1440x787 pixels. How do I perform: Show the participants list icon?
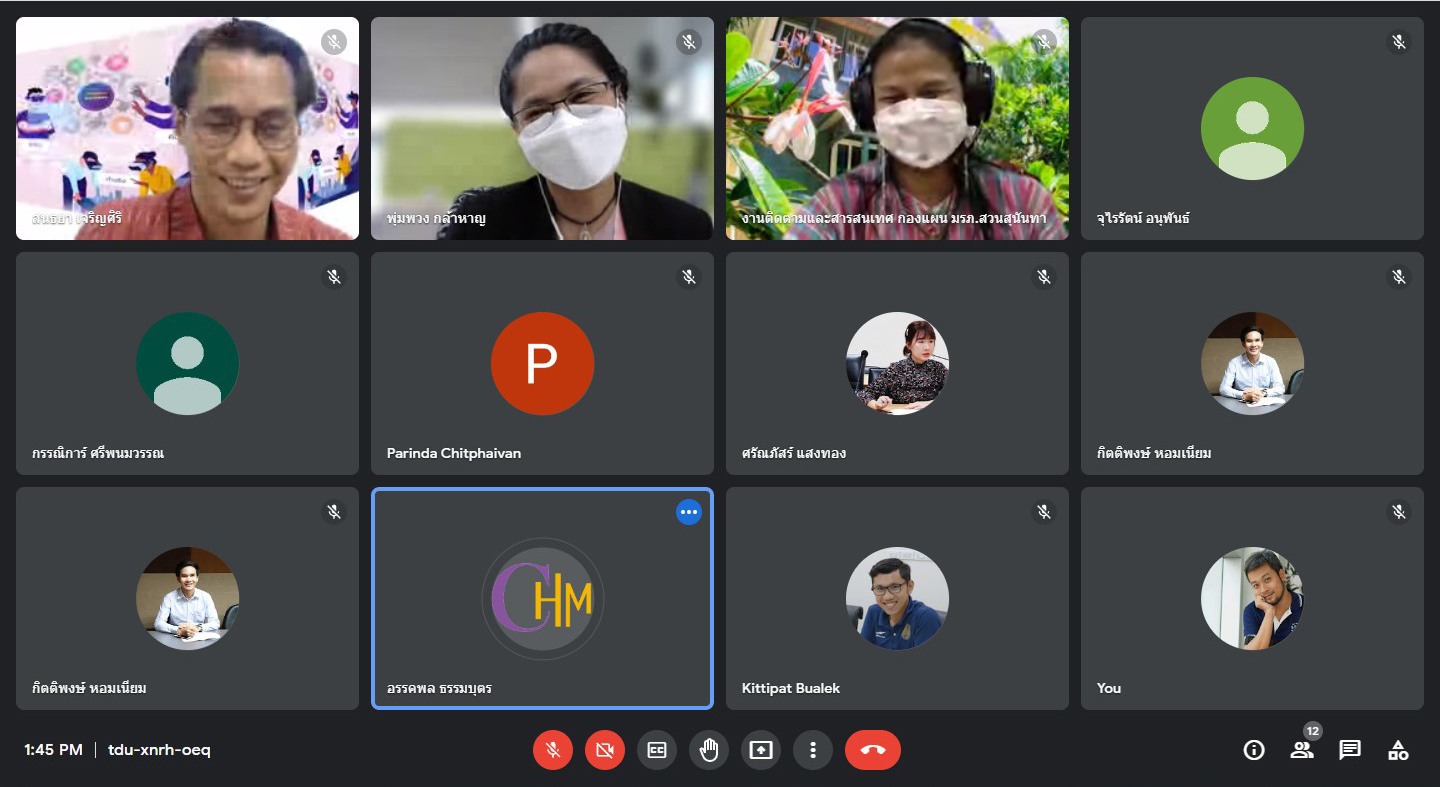[1302, 750]
